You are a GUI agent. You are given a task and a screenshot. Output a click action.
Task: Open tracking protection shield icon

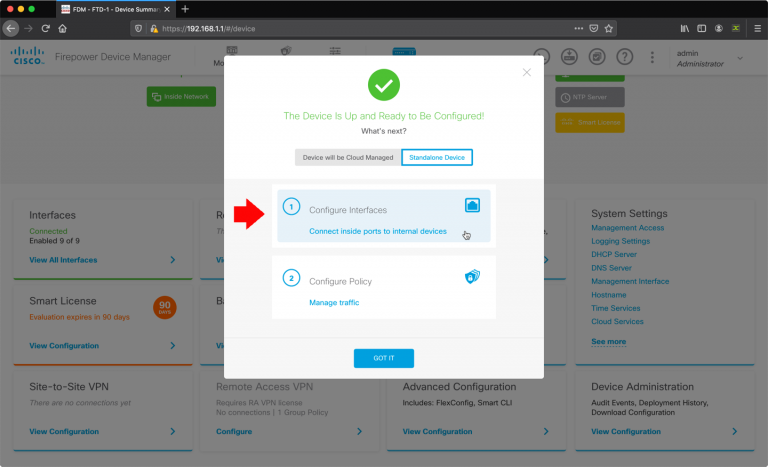pyautogui.click(x=139, y=28)
